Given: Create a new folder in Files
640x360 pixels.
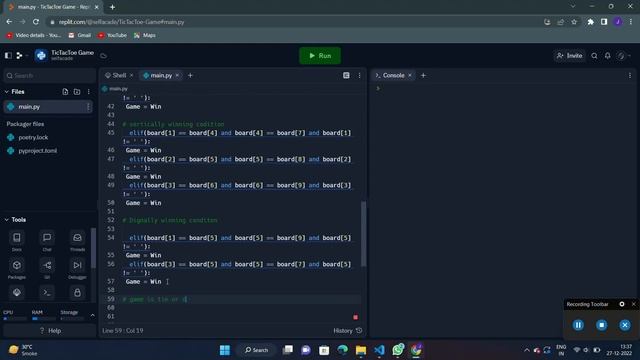Looking at the screenshot, I should tap(77, 92).
